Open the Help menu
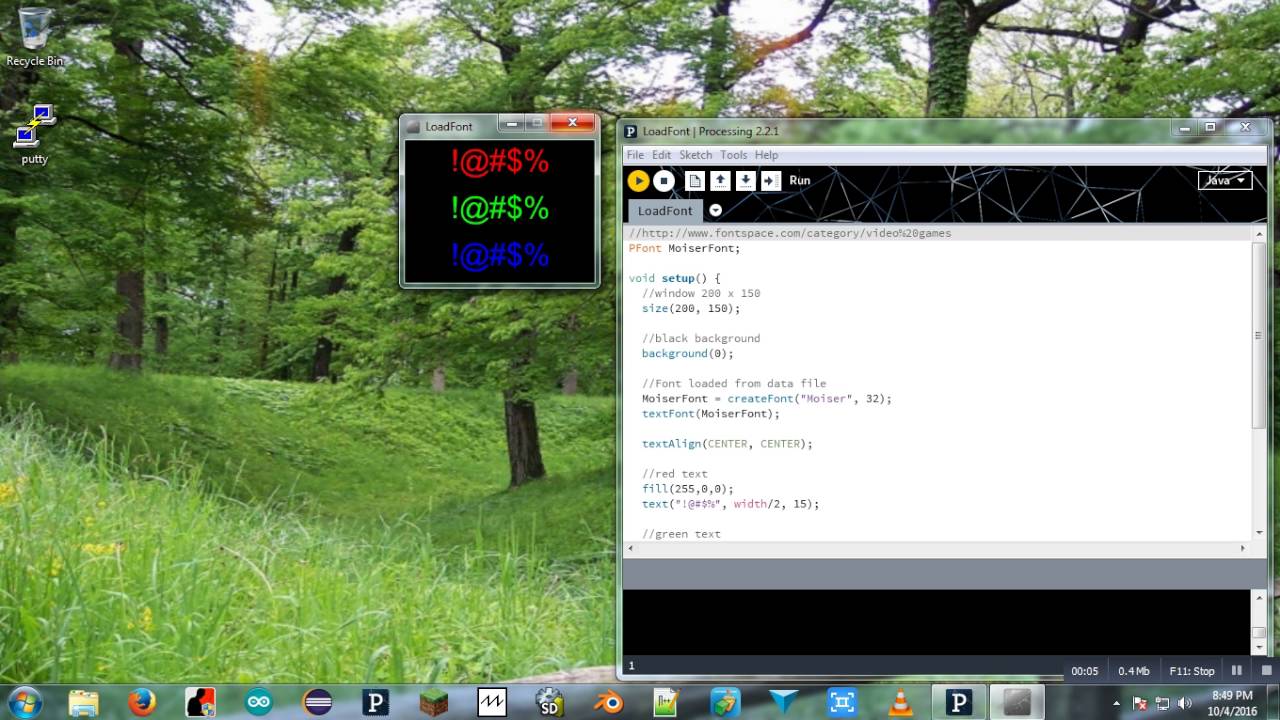Screen dimensions: 1280x720 pyautogui.click(x=766, y=155)
